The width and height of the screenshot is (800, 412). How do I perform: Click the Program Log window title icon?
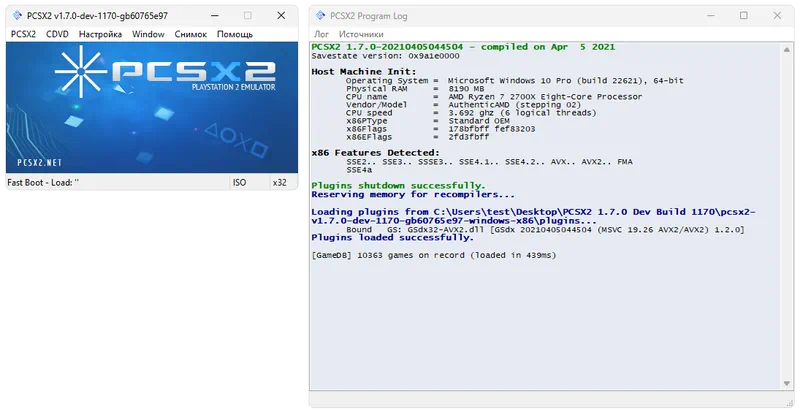pyautogui.click(x=320, y=15)
